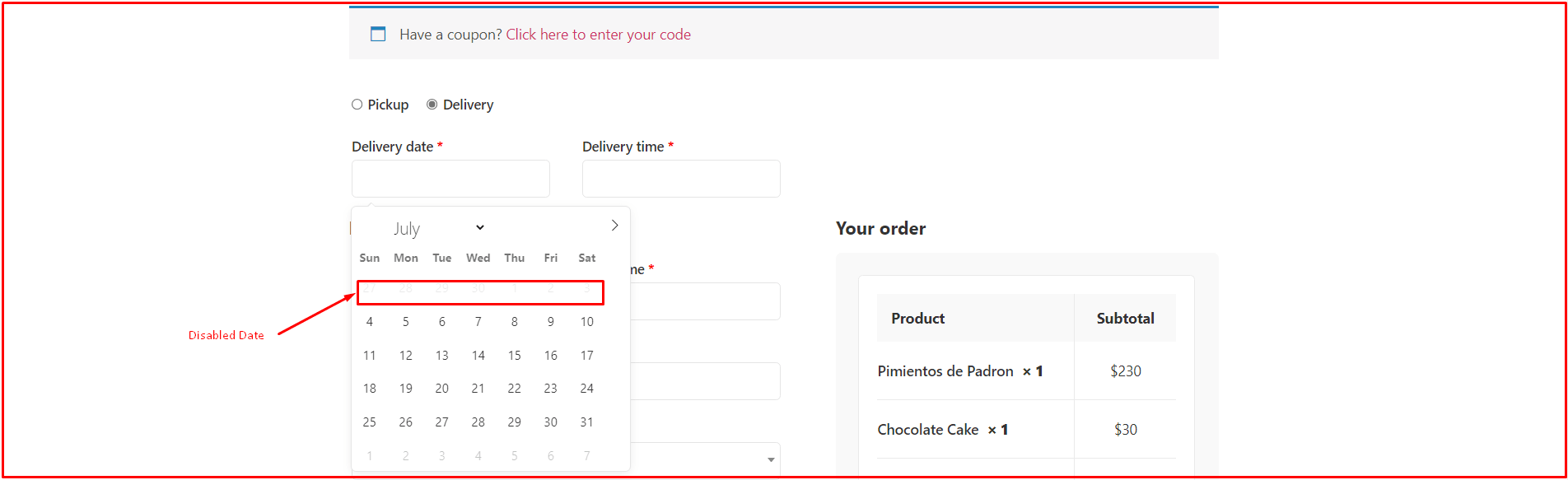Choose date 10 on Saturday column
Viewport: 1568px width, 480px height.
click(587, 322)
